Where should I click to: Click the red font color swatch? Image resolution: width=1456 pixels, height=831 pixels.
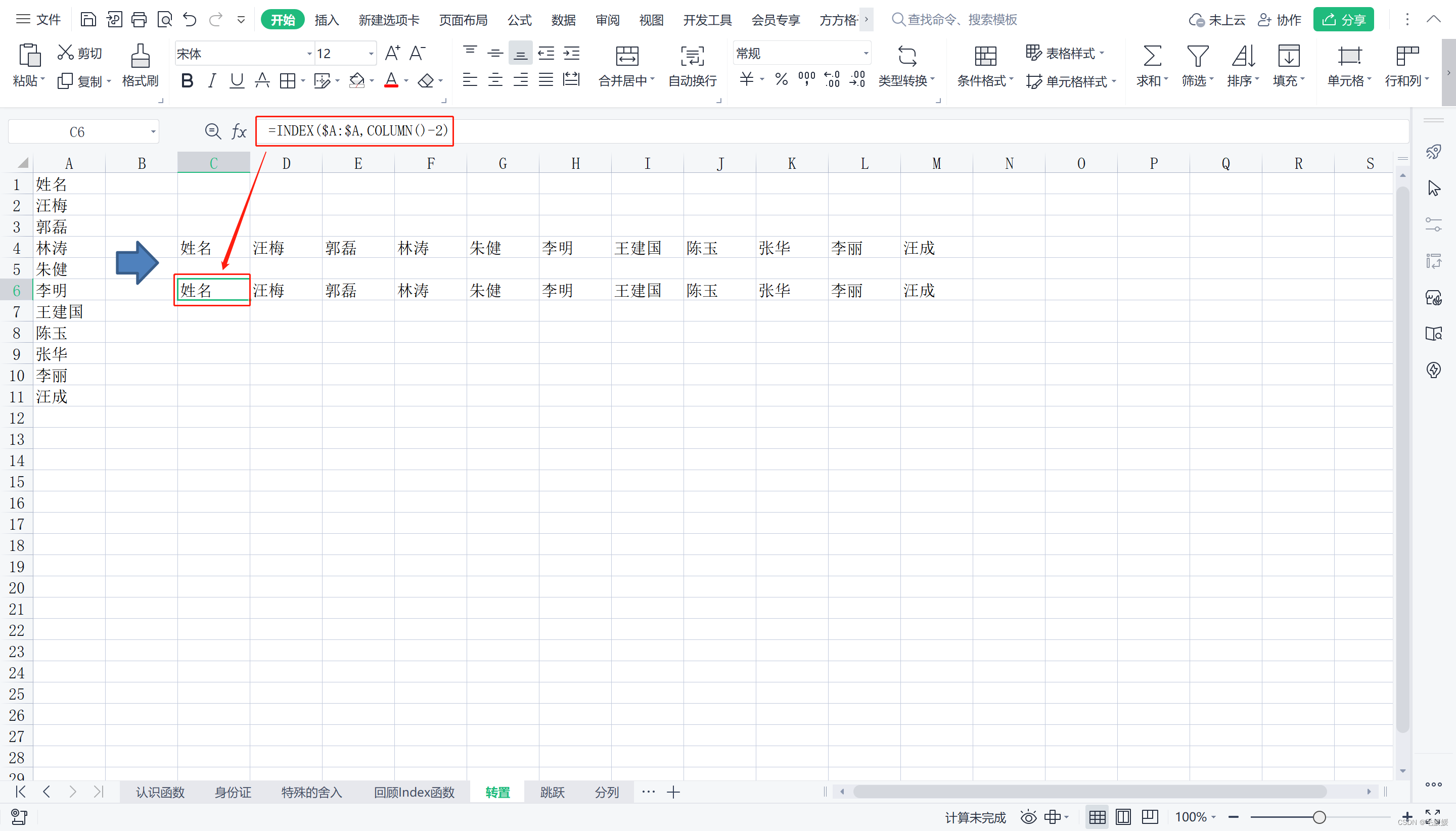click(391, 80)
